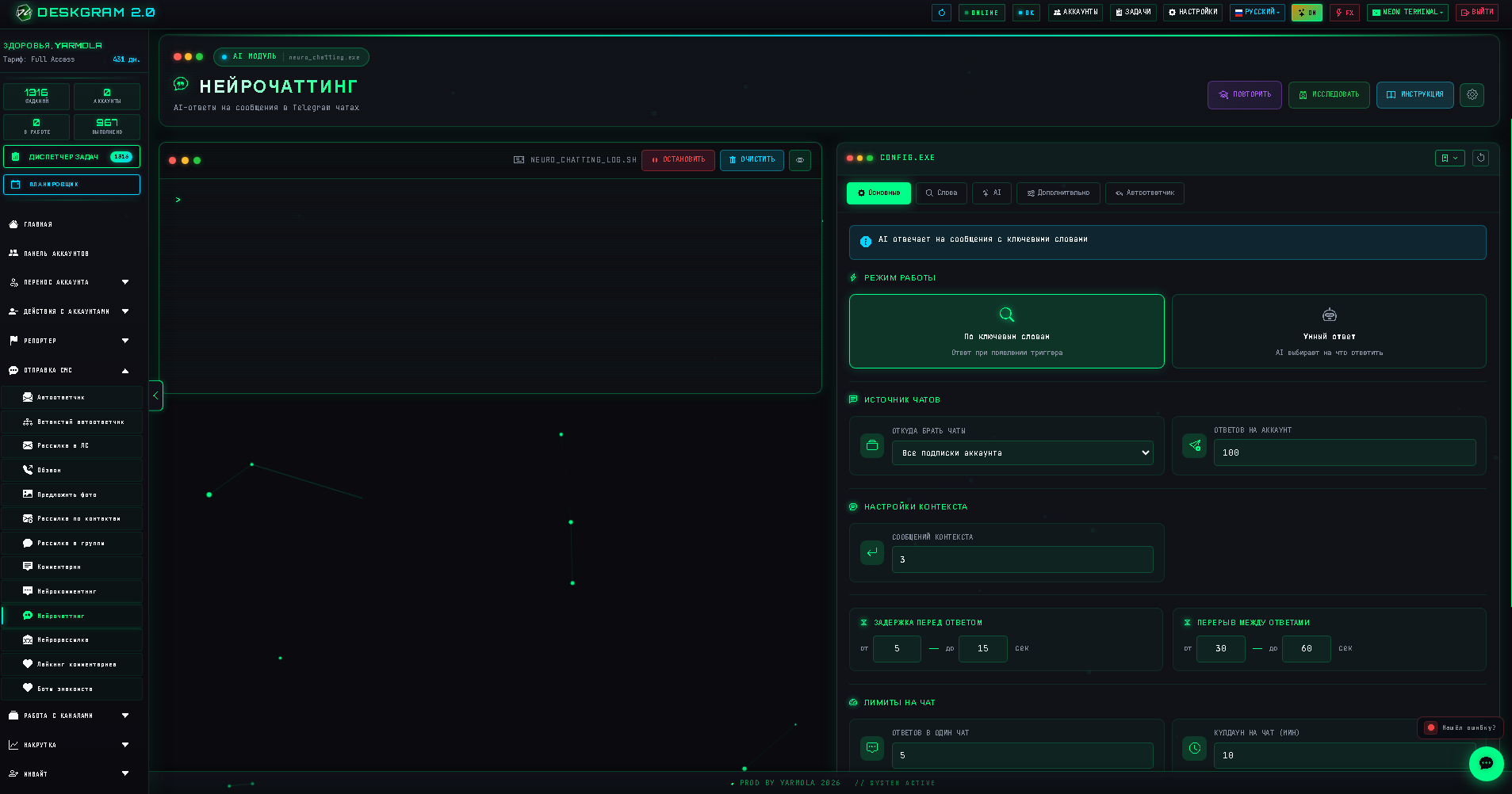Open the bookmark preset dropdown in CONFIG.EXE

1449,158
